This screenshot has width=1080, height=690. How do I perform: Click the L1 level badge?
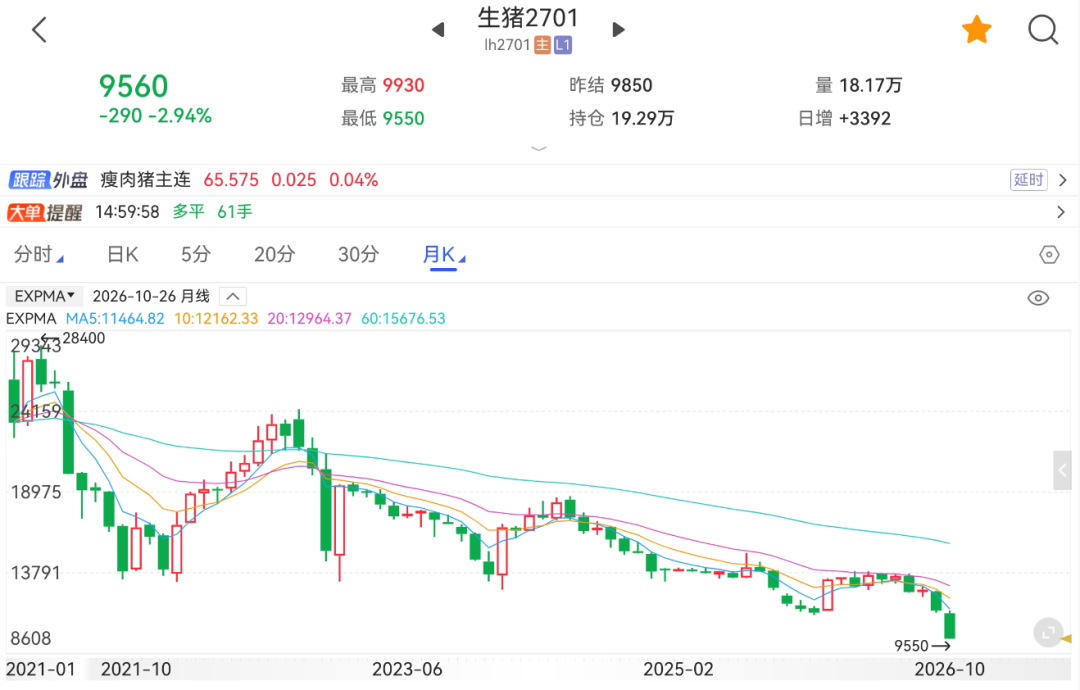point(563,45)
